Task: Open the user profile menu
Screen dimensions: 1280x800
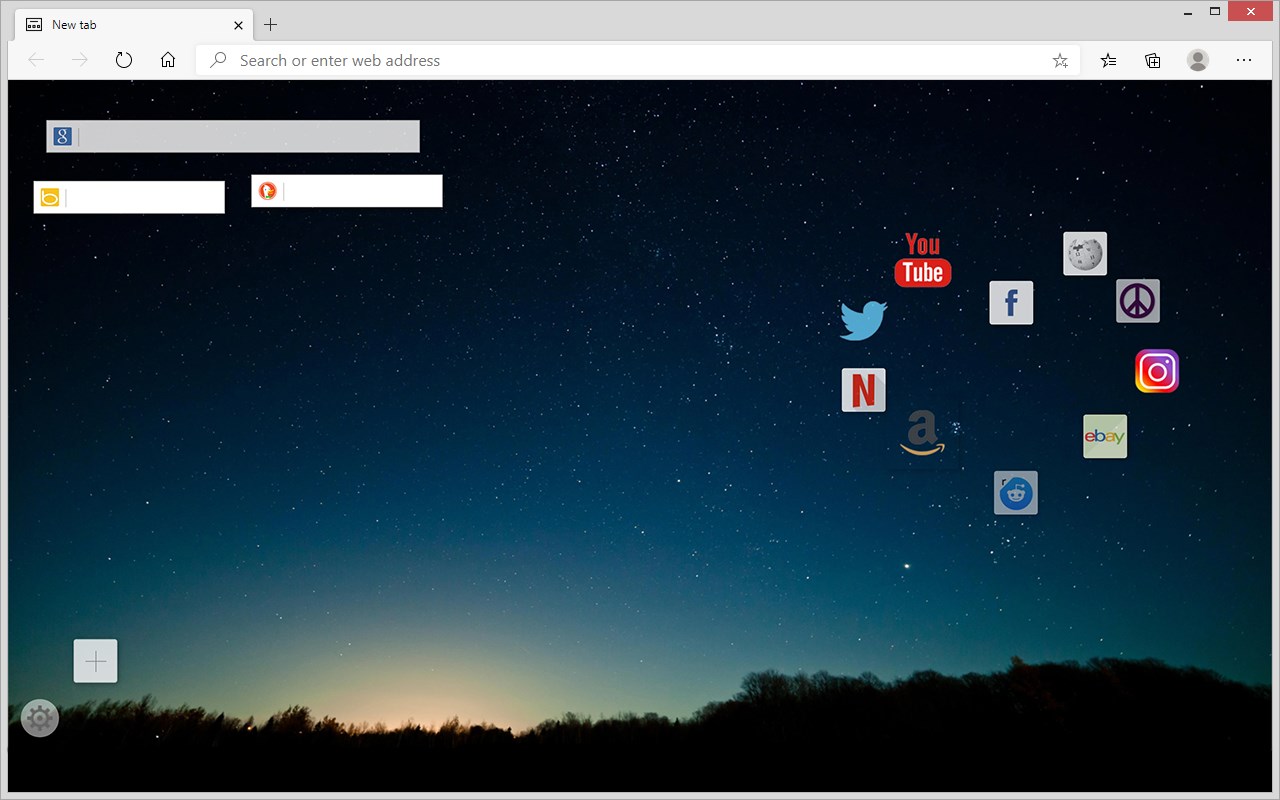Action: (1198, 60)
